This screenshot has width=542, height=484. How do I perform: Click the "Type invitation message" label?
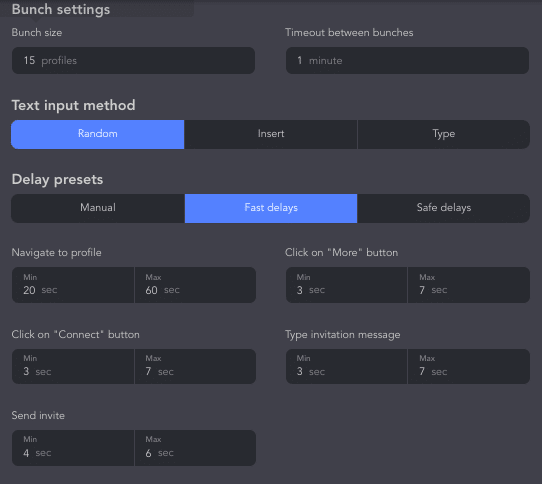(343, 335)
